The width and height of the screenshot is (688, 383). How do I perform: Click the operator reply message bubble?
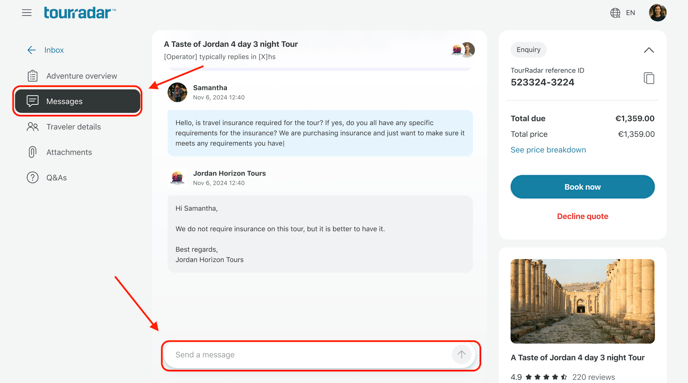pos(320,234)
